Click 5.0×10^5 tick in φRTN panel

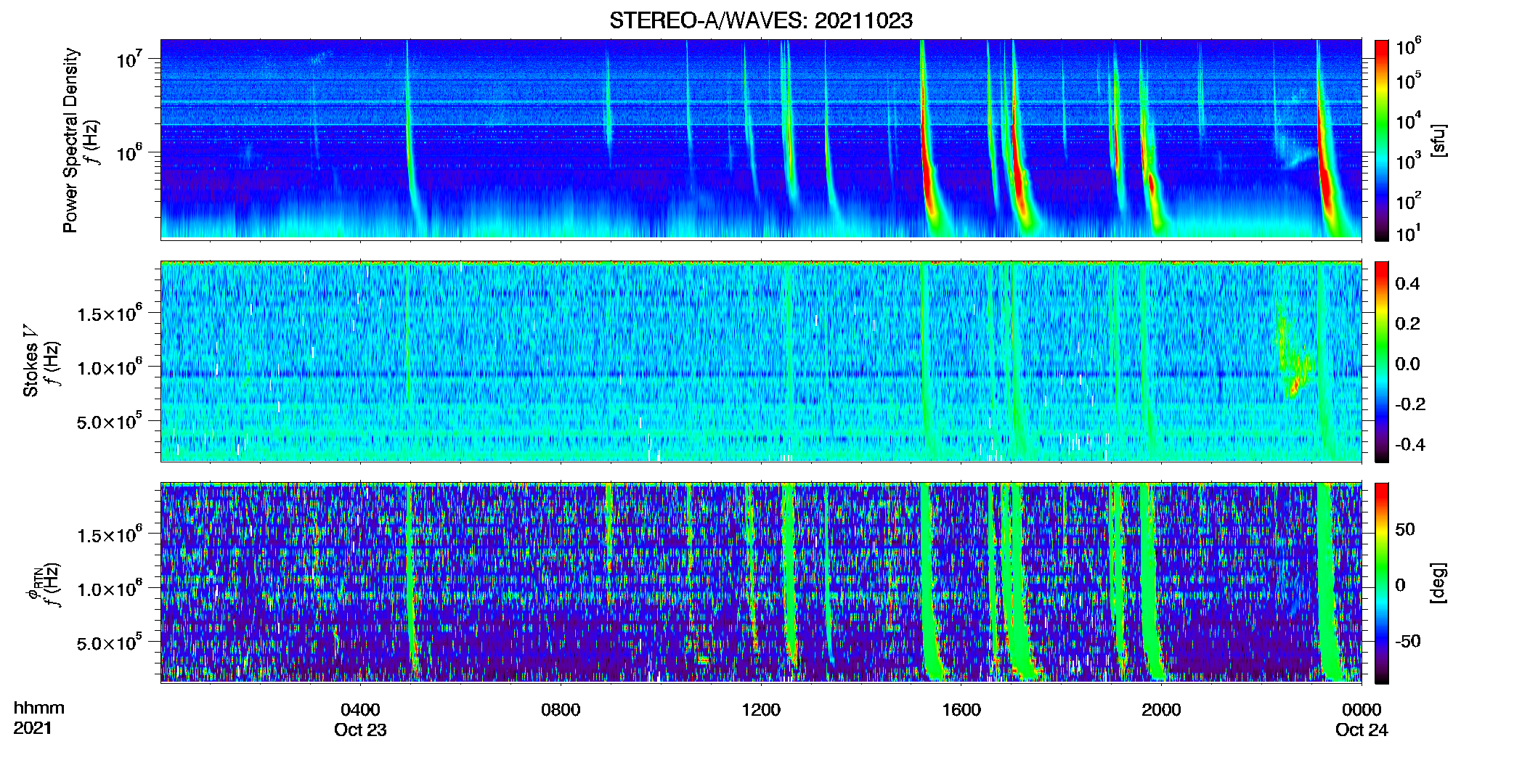[x=109, y=643]
